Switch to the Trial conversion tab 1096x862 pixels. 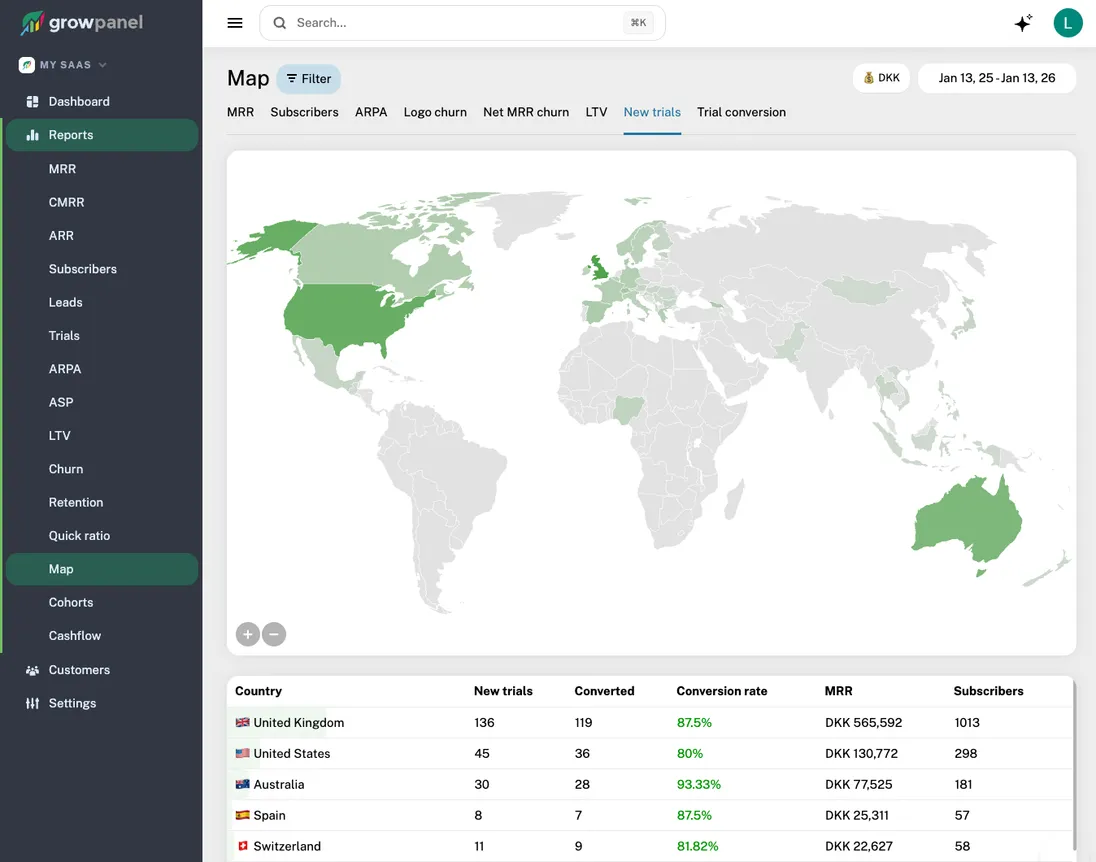741,112
